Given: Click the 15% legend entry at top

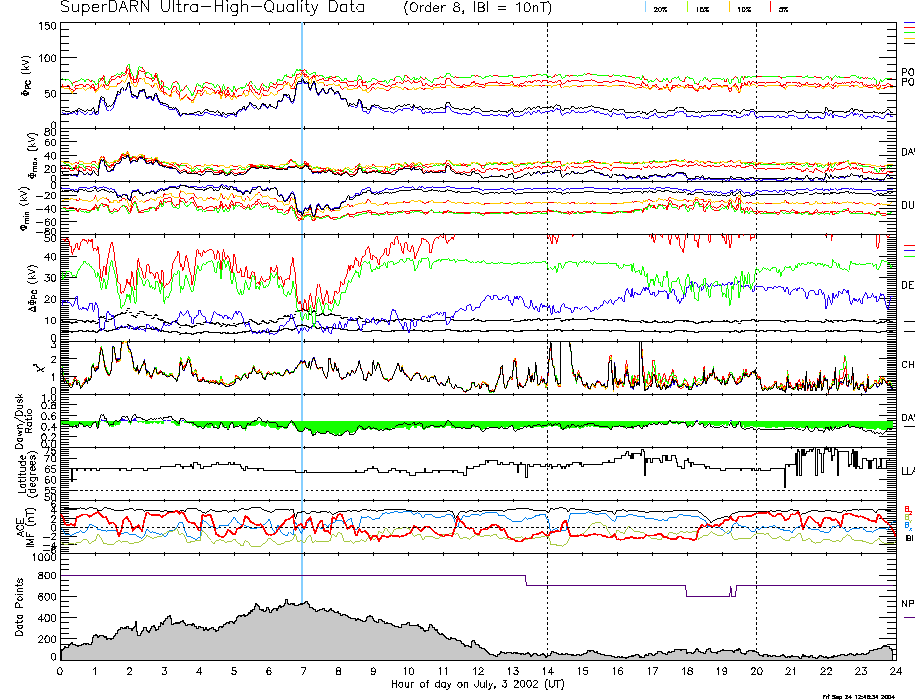Looking at the screenshot, I should [702, 8].
